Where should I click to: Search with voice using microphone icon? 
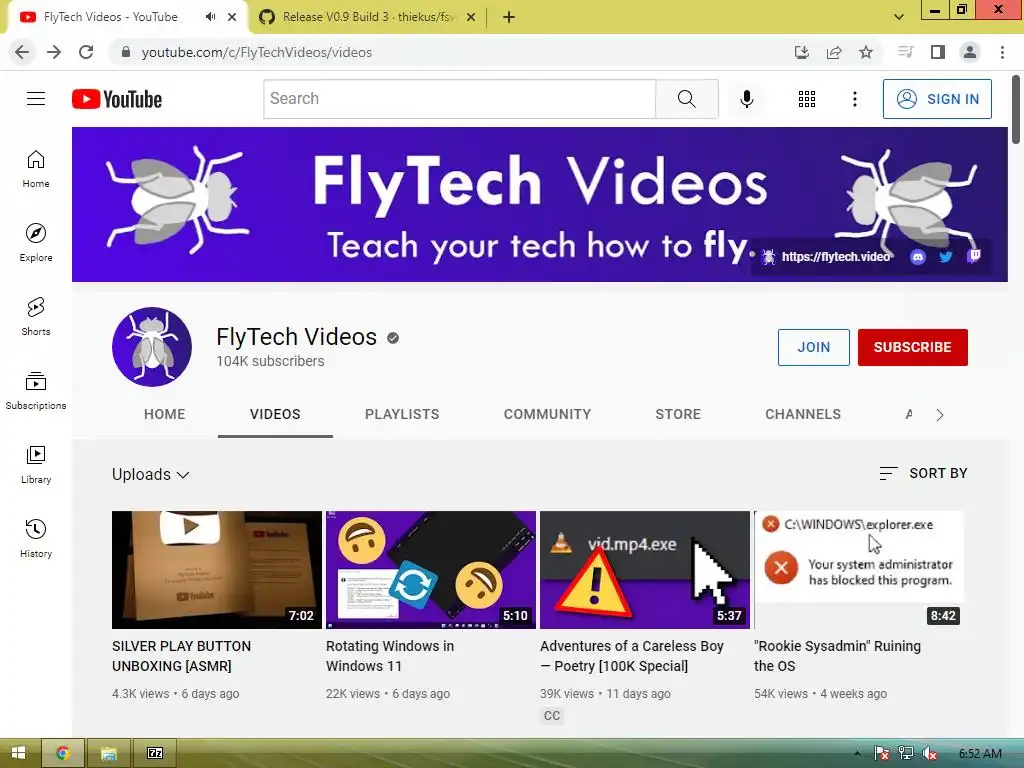[746, 99]
